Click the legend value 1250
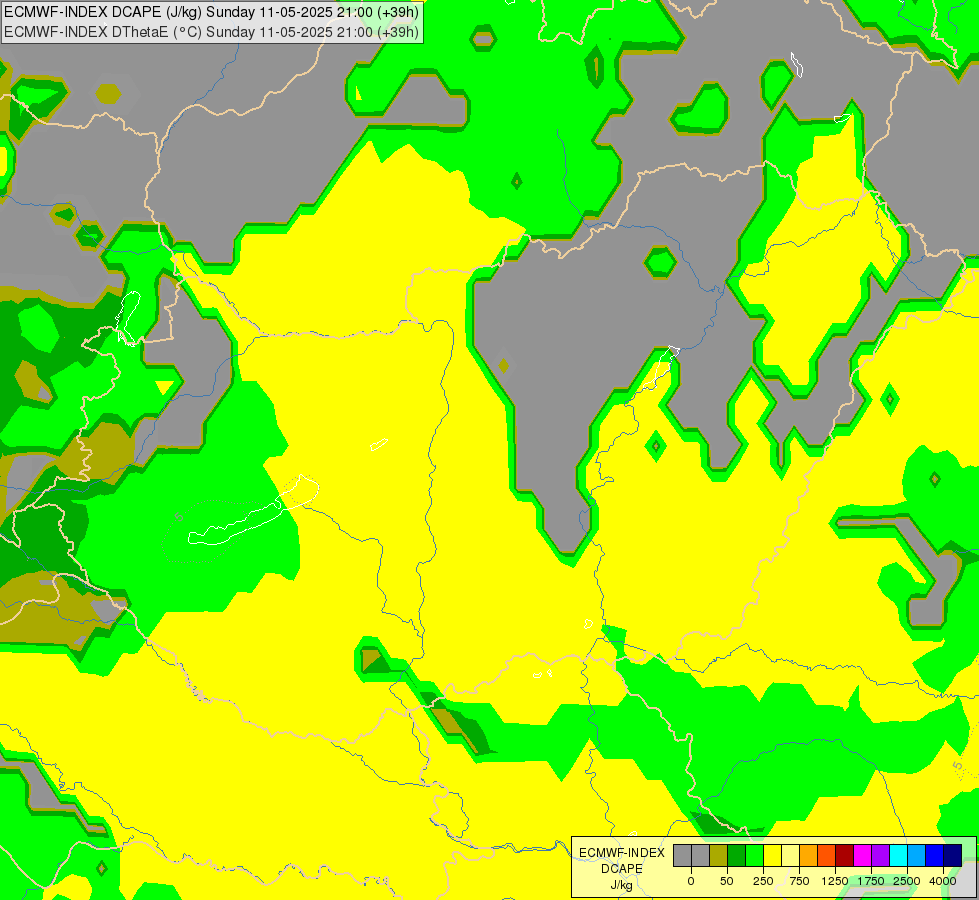This screenshot has height=900, width=979. click(835, 881)
